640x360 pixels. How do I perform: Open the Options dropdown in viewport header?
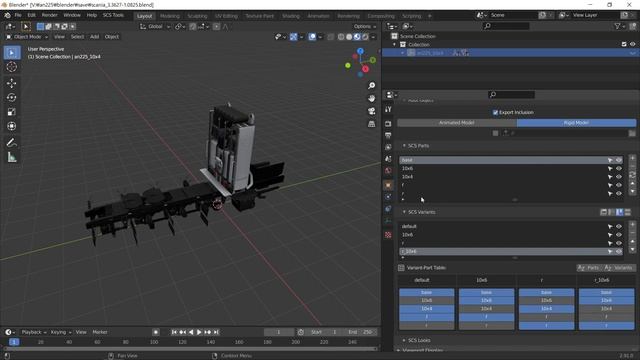coord(365,27)
